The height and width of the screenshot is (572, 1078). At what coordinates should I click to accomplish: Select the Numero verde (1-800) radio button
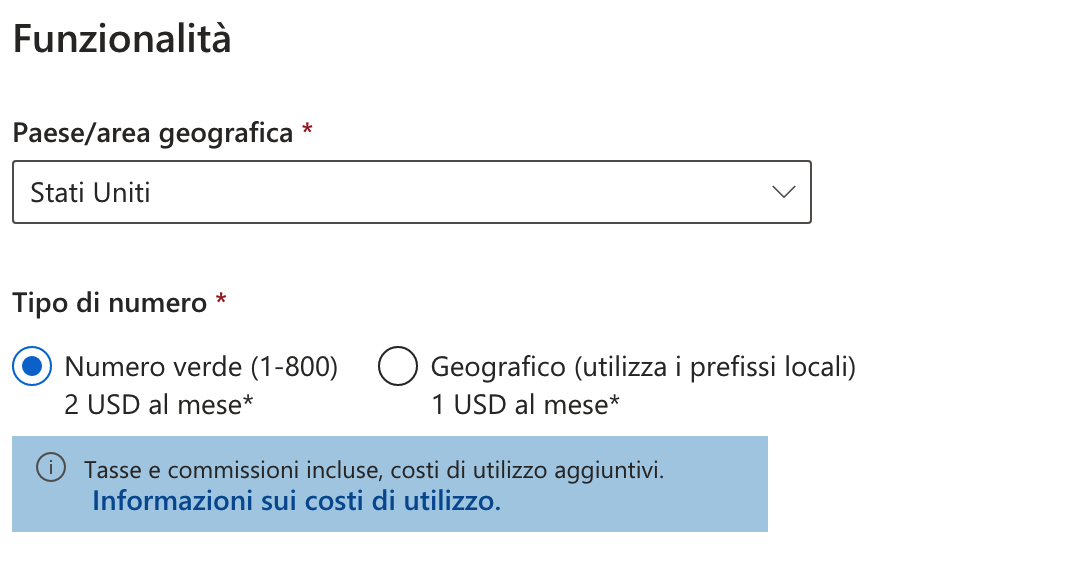(x=32, y=366)
